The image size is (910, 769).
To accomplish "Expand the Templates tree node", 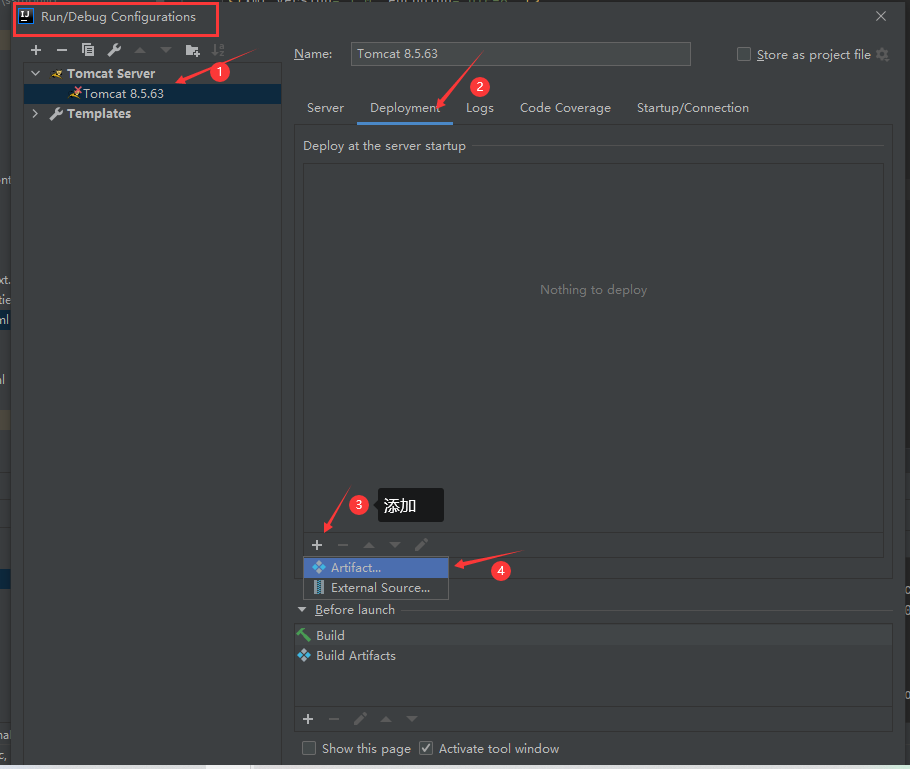I will [35, 114].
